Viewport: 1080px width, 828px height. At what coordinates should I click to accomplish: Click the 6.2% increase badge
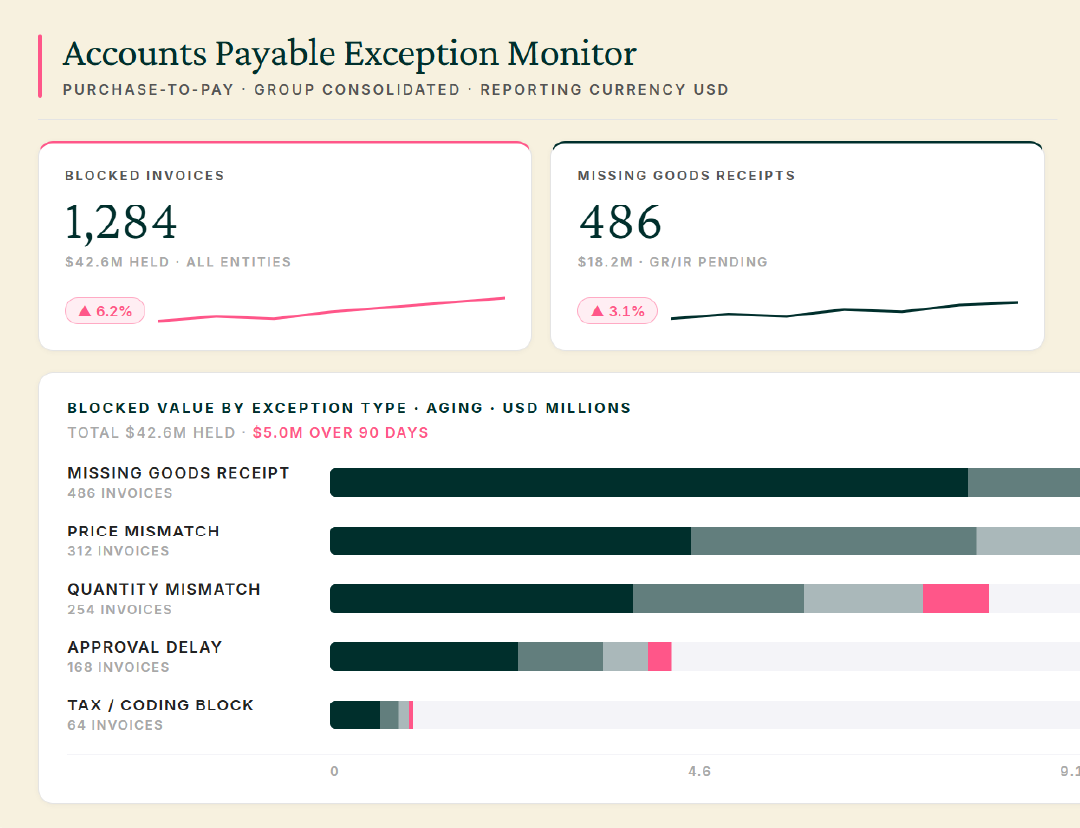click(x=105, y=311)
